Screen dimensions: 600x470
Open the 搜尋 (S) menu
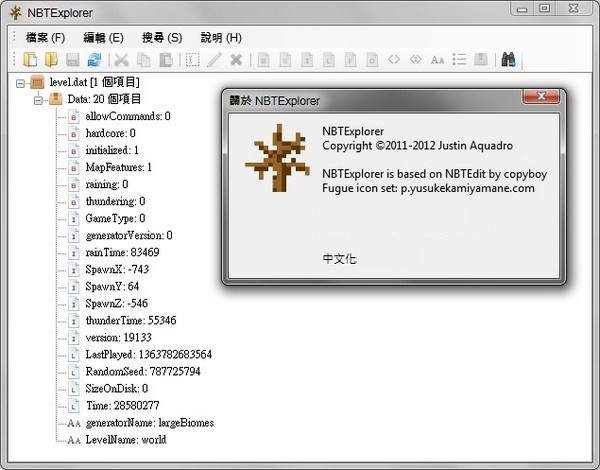(162, 37)
